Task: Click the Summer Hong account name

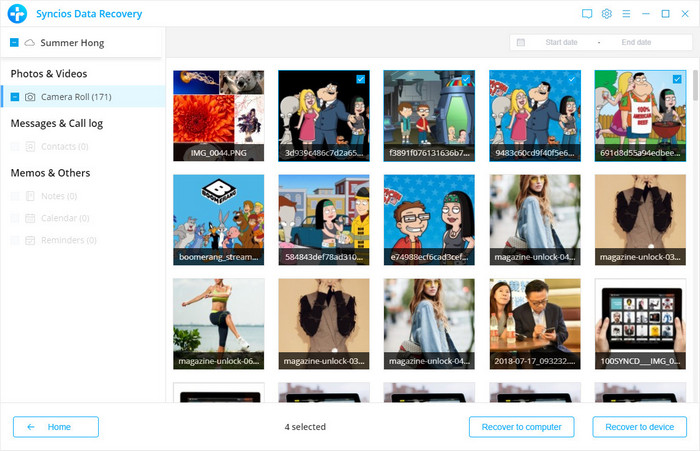Action: tap(72, 43)
